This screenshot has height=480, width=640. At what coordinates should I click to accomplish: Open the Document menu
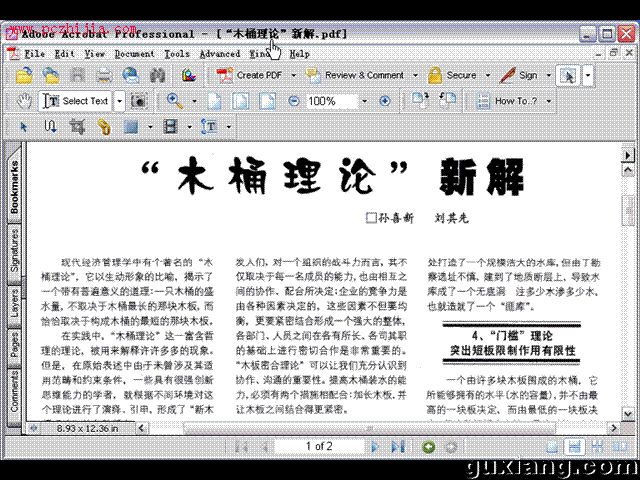135,54
